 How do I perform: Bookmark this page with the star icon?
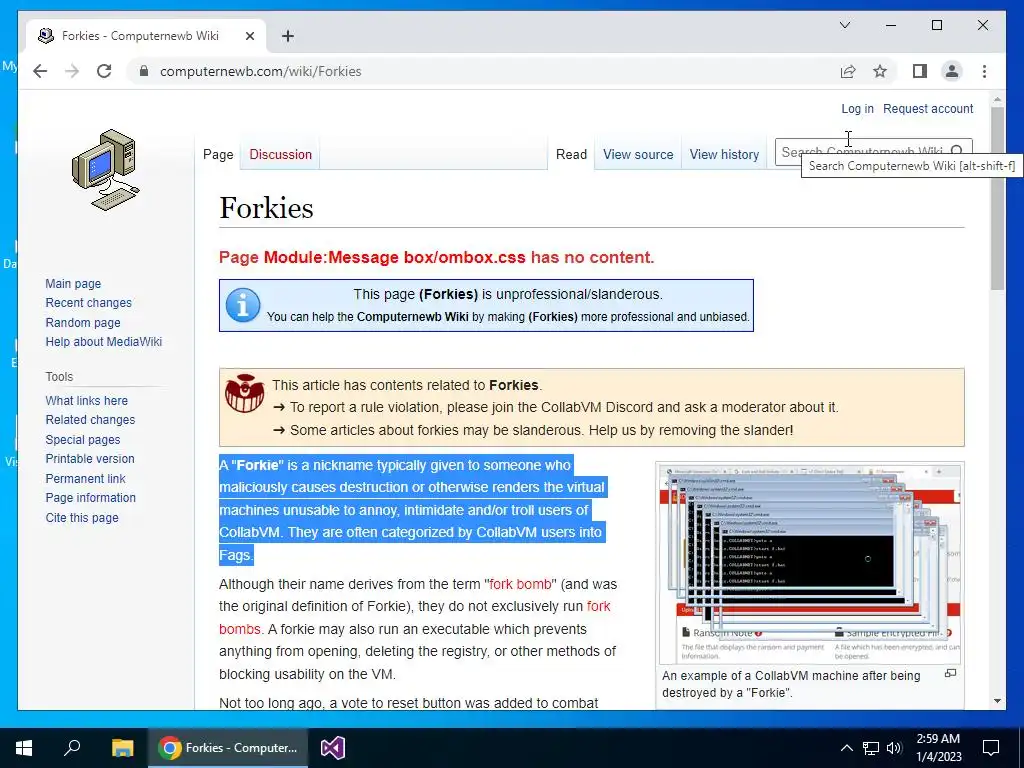point(880,71)
